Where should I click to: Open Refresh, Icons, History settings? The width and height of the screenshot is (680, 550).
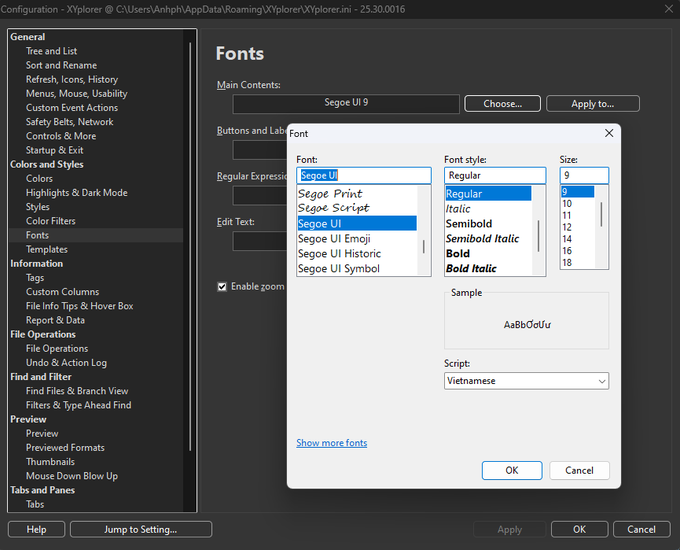pos(72,79)
